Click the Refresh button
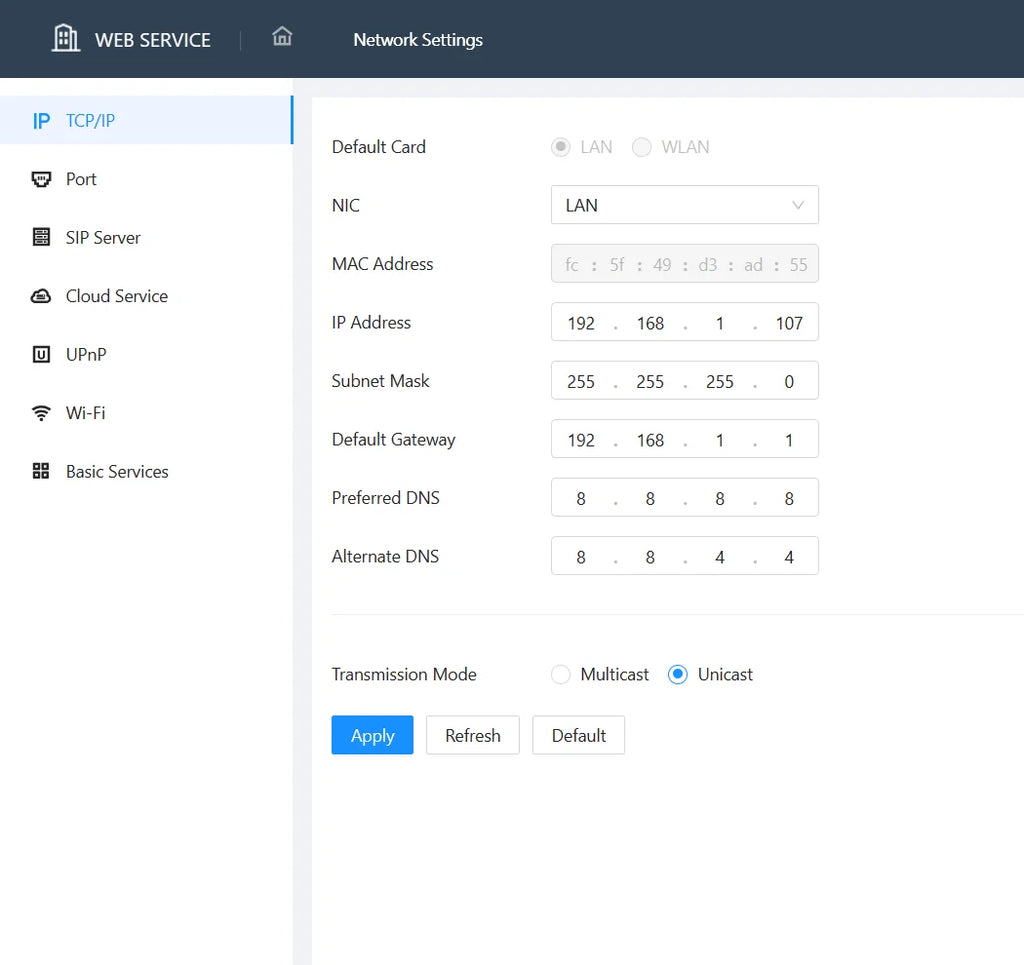 (x=473, y=735)
